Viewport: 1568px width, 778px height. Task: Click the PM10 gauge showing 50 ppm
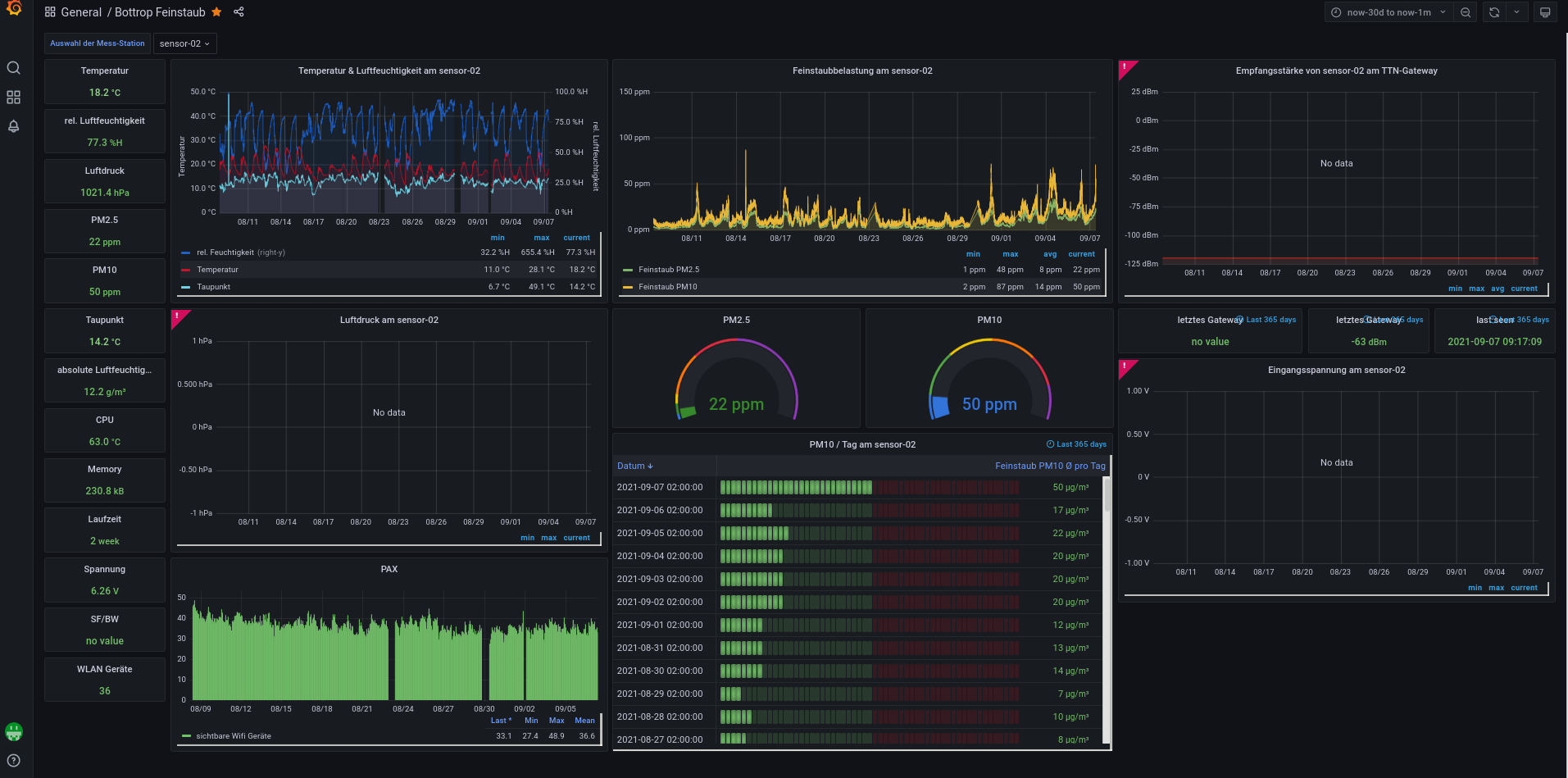pyautogui.click(x=989, y=379)
